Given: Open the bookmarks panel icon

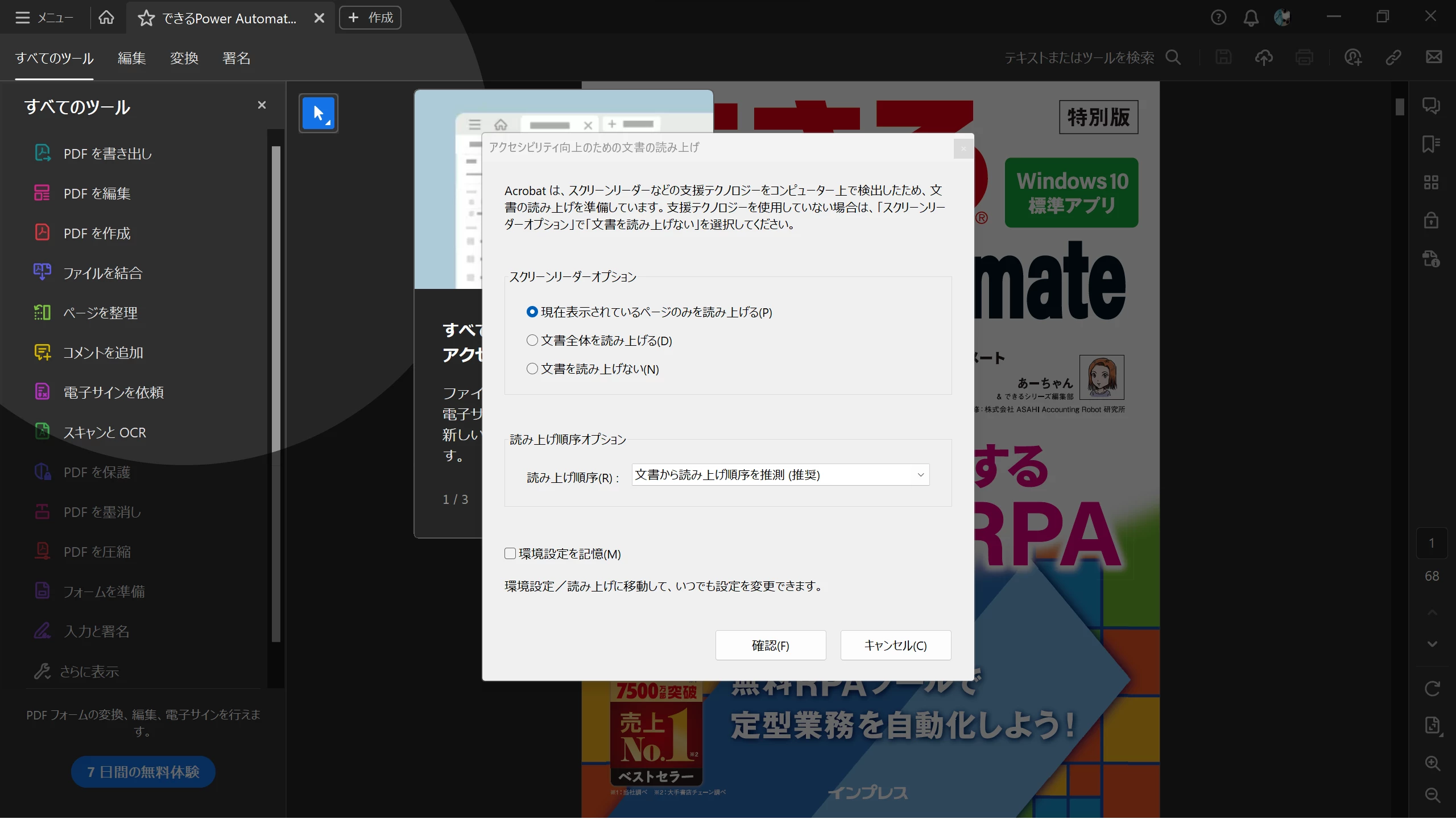Looking at the screenshot, I should coord(1431,144).
